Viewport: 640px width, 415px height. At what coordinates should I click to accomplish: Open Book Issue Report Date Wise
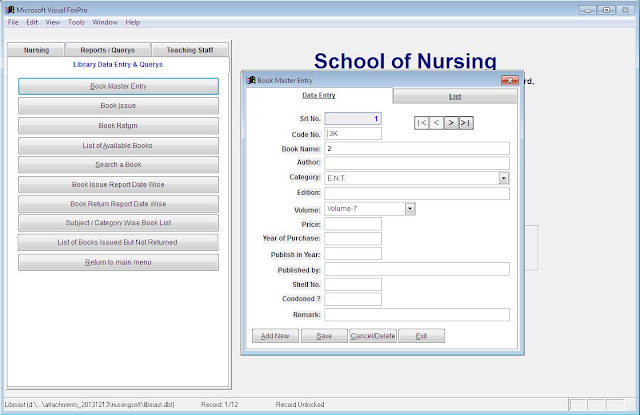(118, 184)
